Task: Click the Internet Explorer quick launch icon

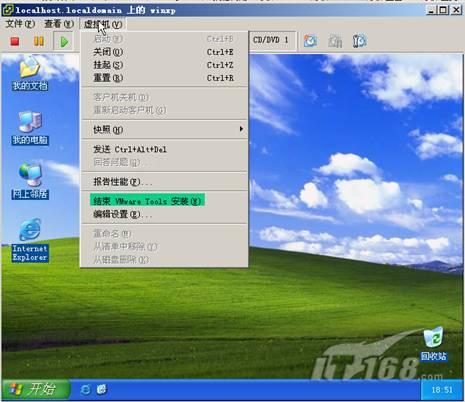Action: click(x=85, y=389)
